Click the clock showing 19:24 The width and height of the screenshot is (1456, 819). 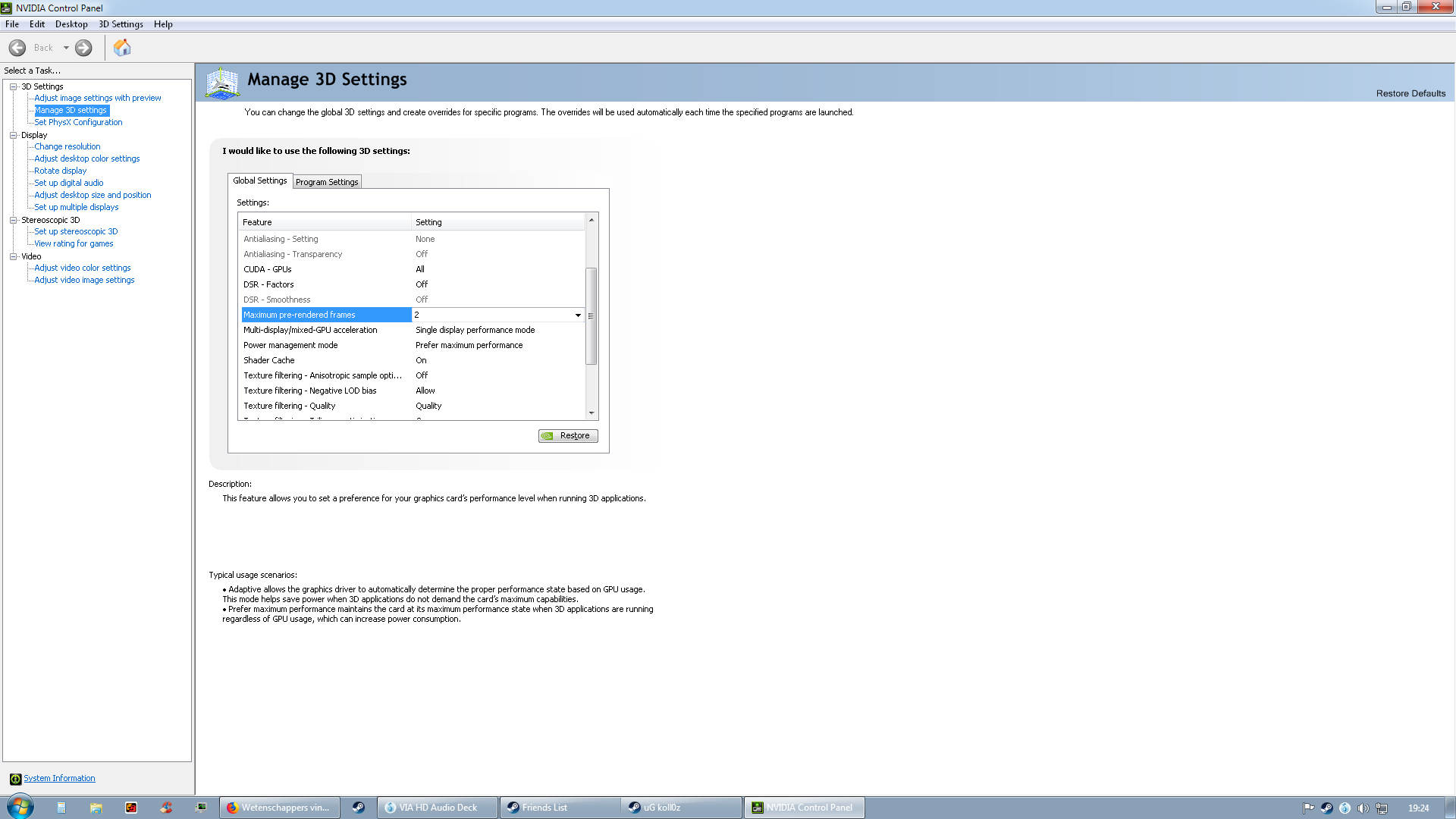point(1418,808)
